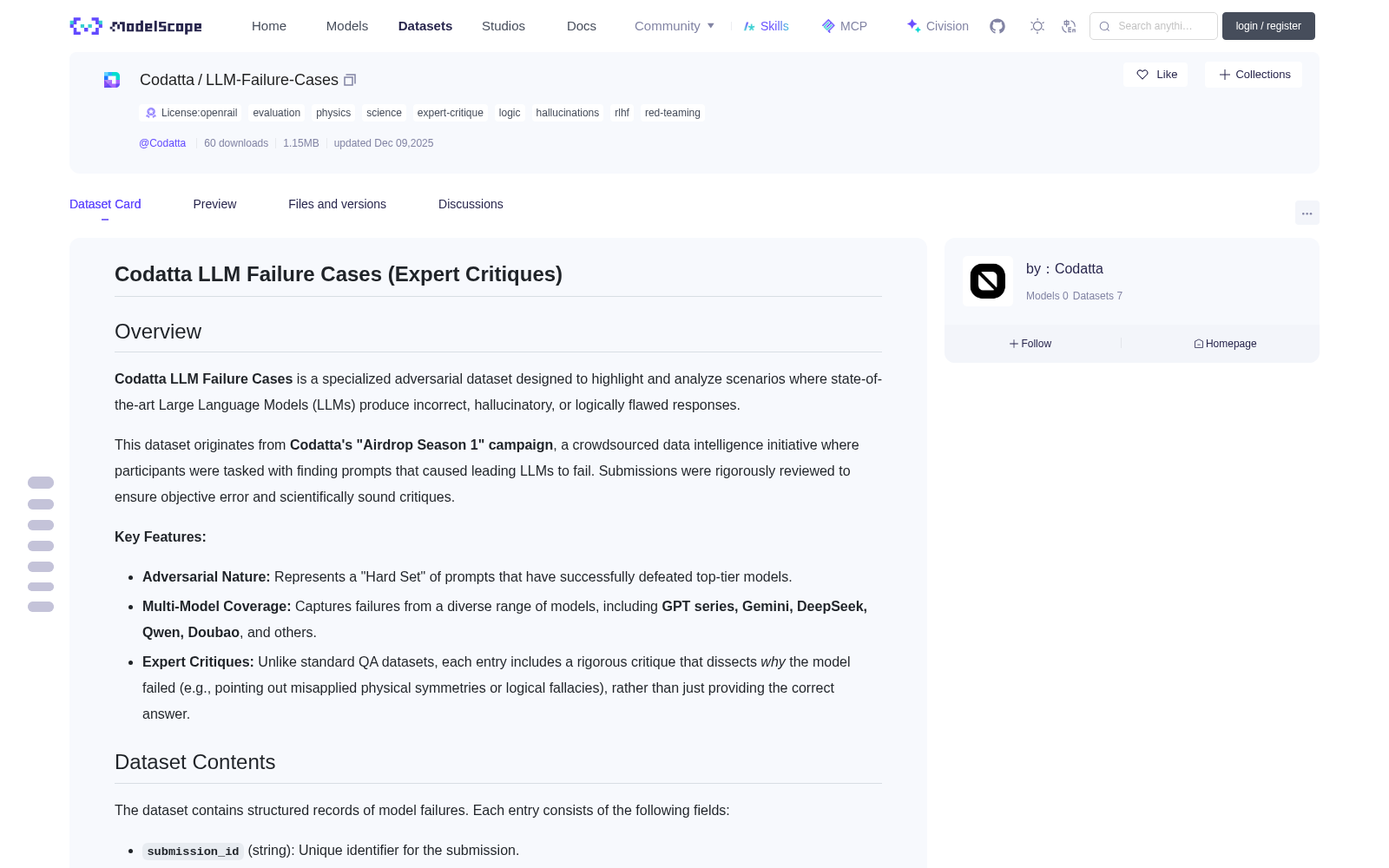
Task: Open the Skills page
Action: click(766, 26)
